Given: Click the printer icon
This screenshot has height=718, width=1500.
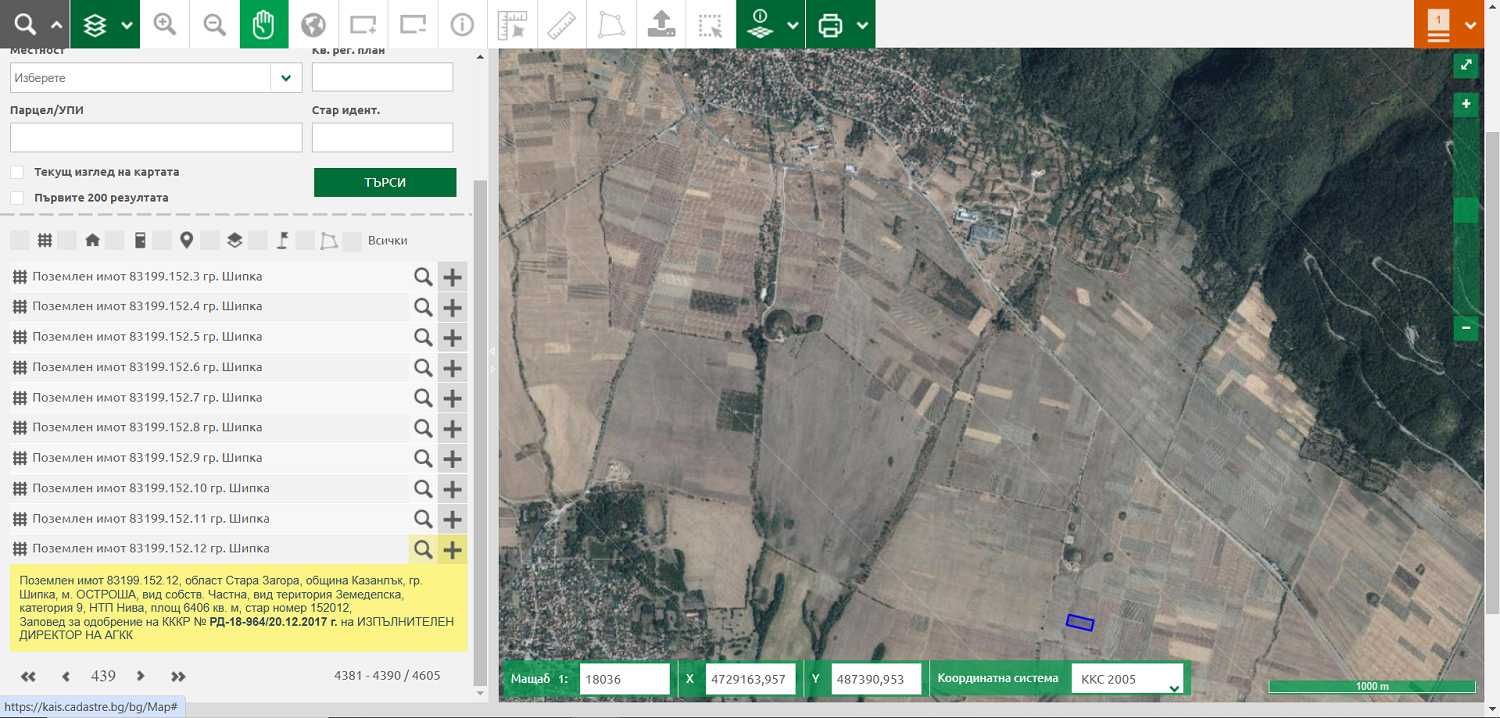Looking at the screenshot, I should (830, 24).
